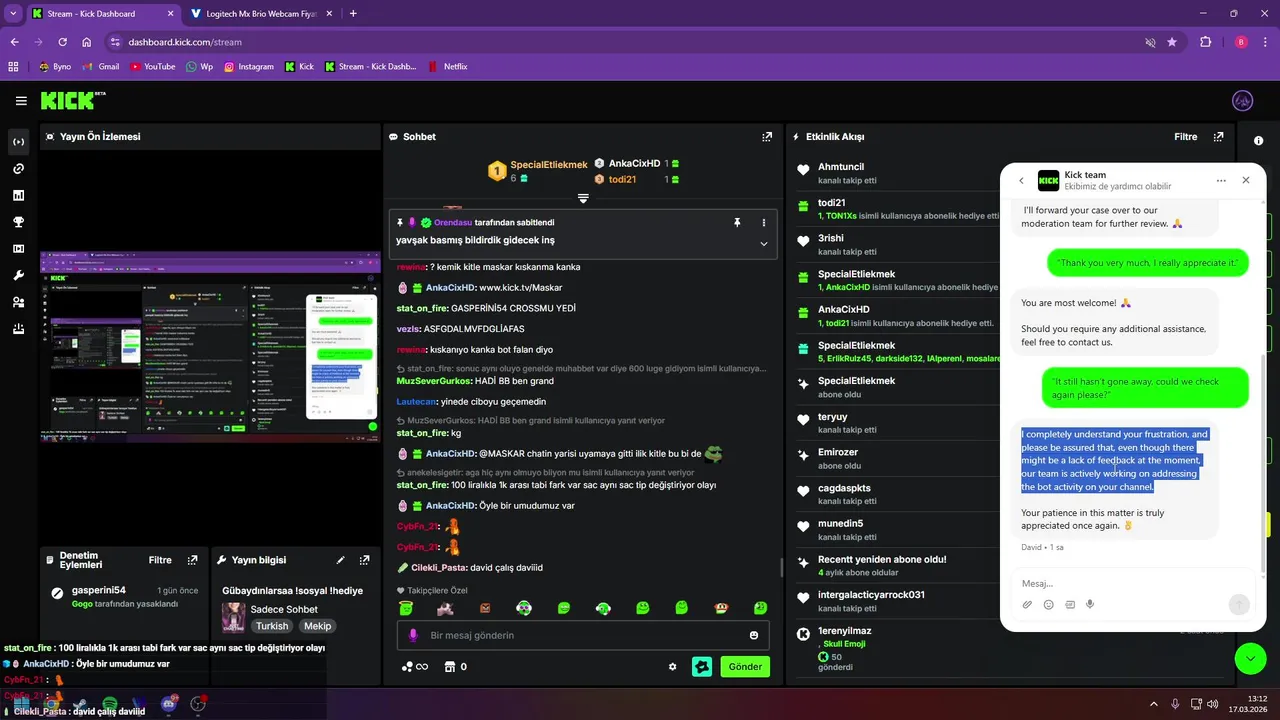Open the shop icon with 0 count
The image size is (1280, 720).
456,667
